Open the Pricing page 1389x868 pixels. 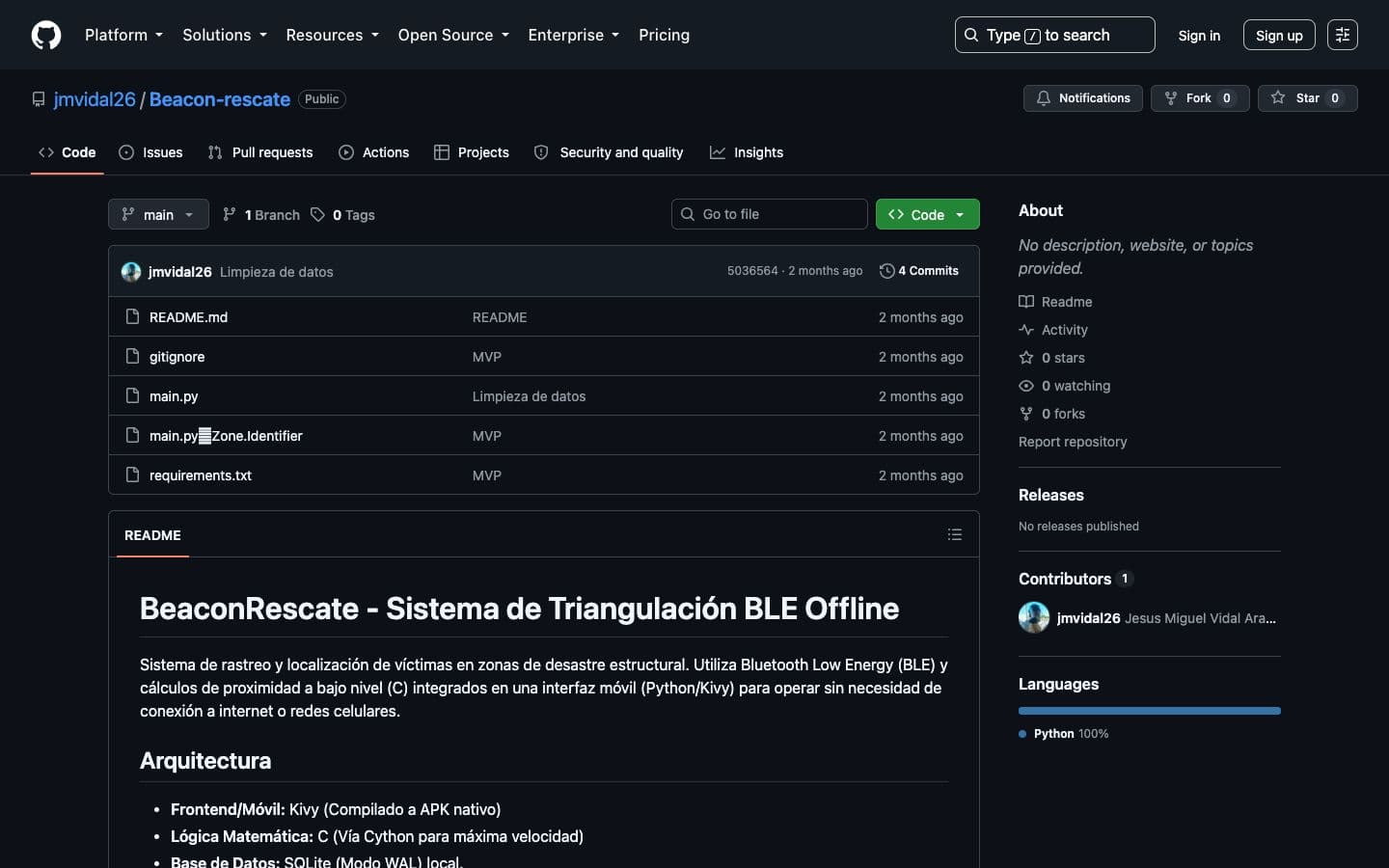click(x=664, y=35)
